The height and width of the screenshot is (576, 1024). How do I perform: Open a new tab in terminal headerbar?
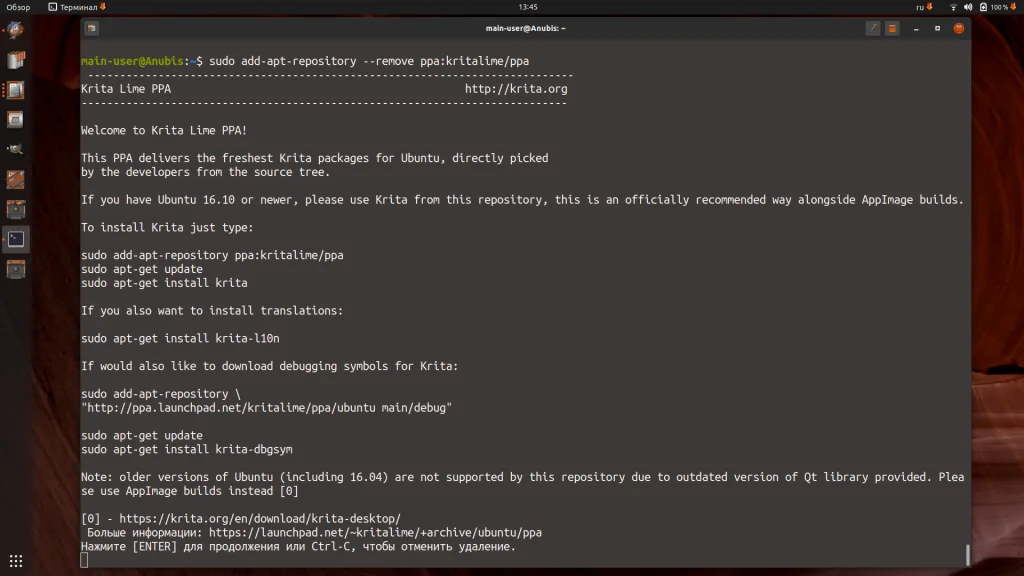91,28
